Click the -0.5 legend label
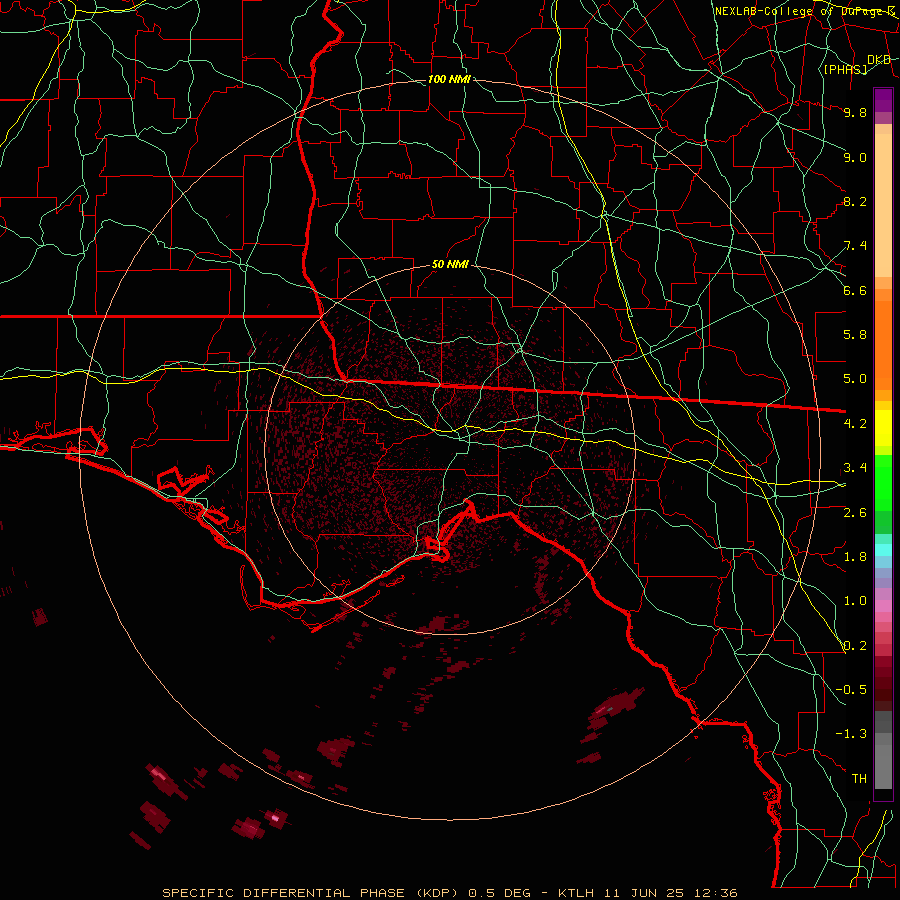Screen dimensions: 900x900 [x=851, y=690]
